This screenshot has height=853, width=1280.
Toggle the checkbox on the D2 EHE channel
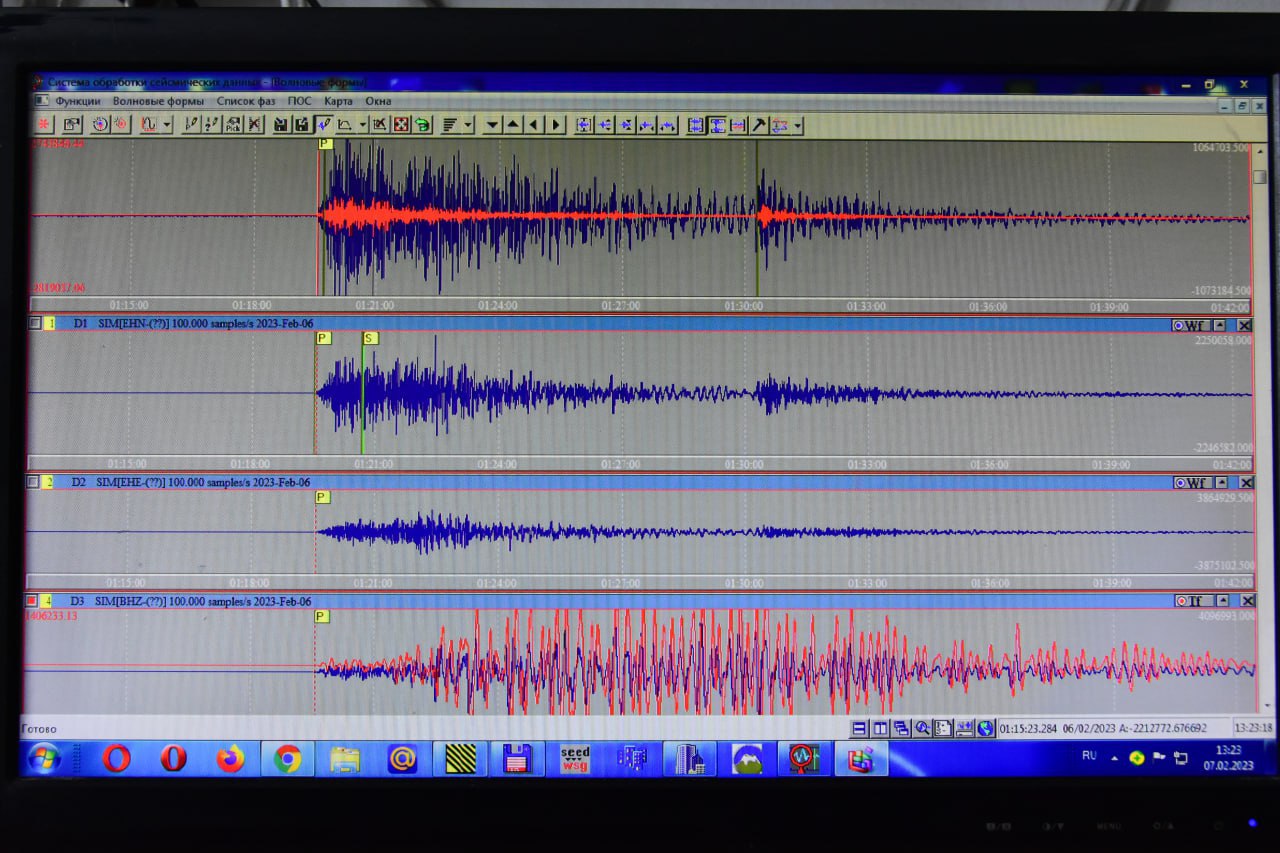(x=33, y=482)
